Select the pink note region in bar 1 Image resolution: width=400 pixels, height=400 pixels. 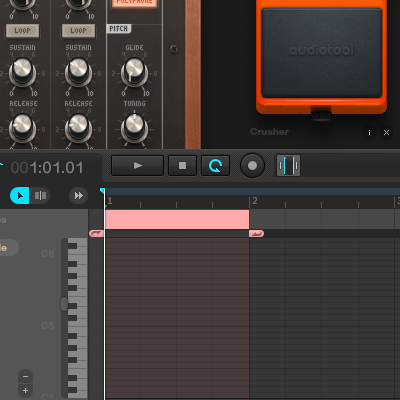coord(177,219)
